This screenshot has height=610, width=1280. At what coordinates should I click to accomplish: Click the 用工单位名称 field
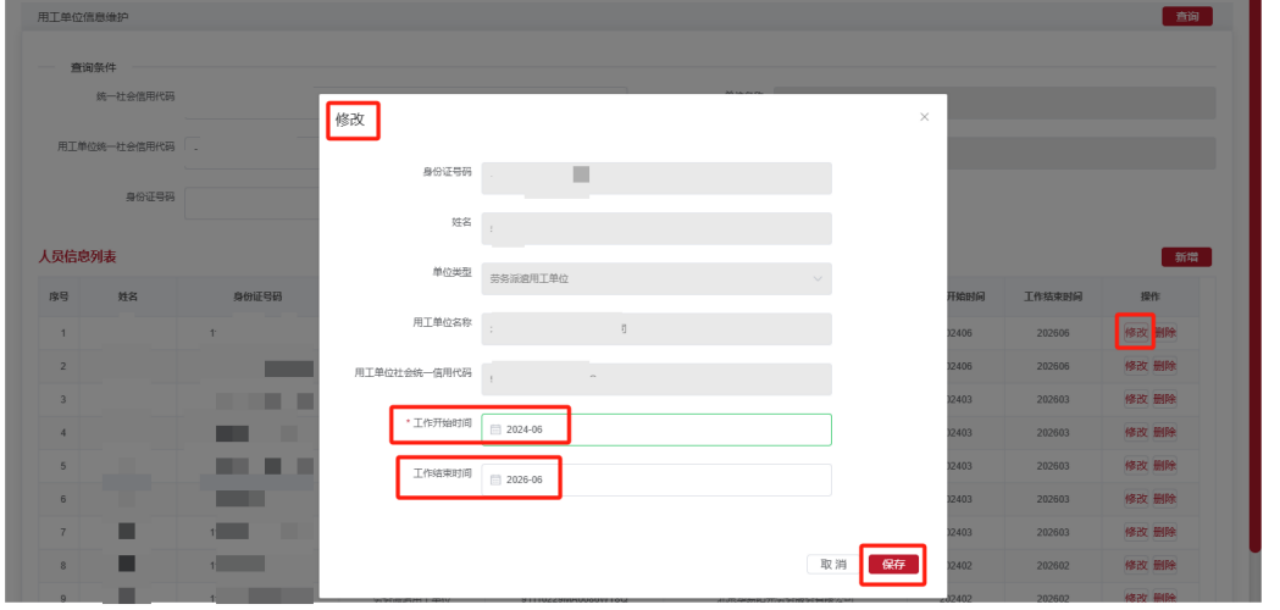pos(656,329)
